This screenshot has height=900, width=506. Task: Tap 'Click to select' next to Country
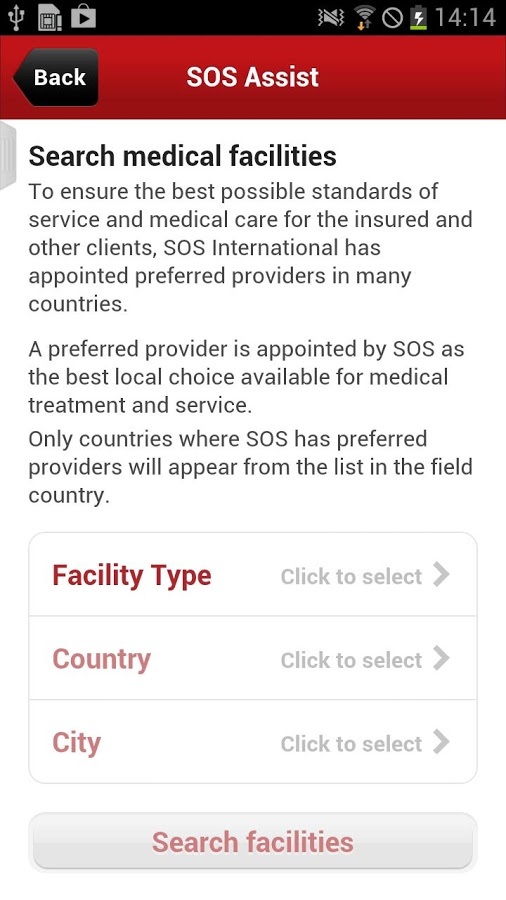coord(351,660)
